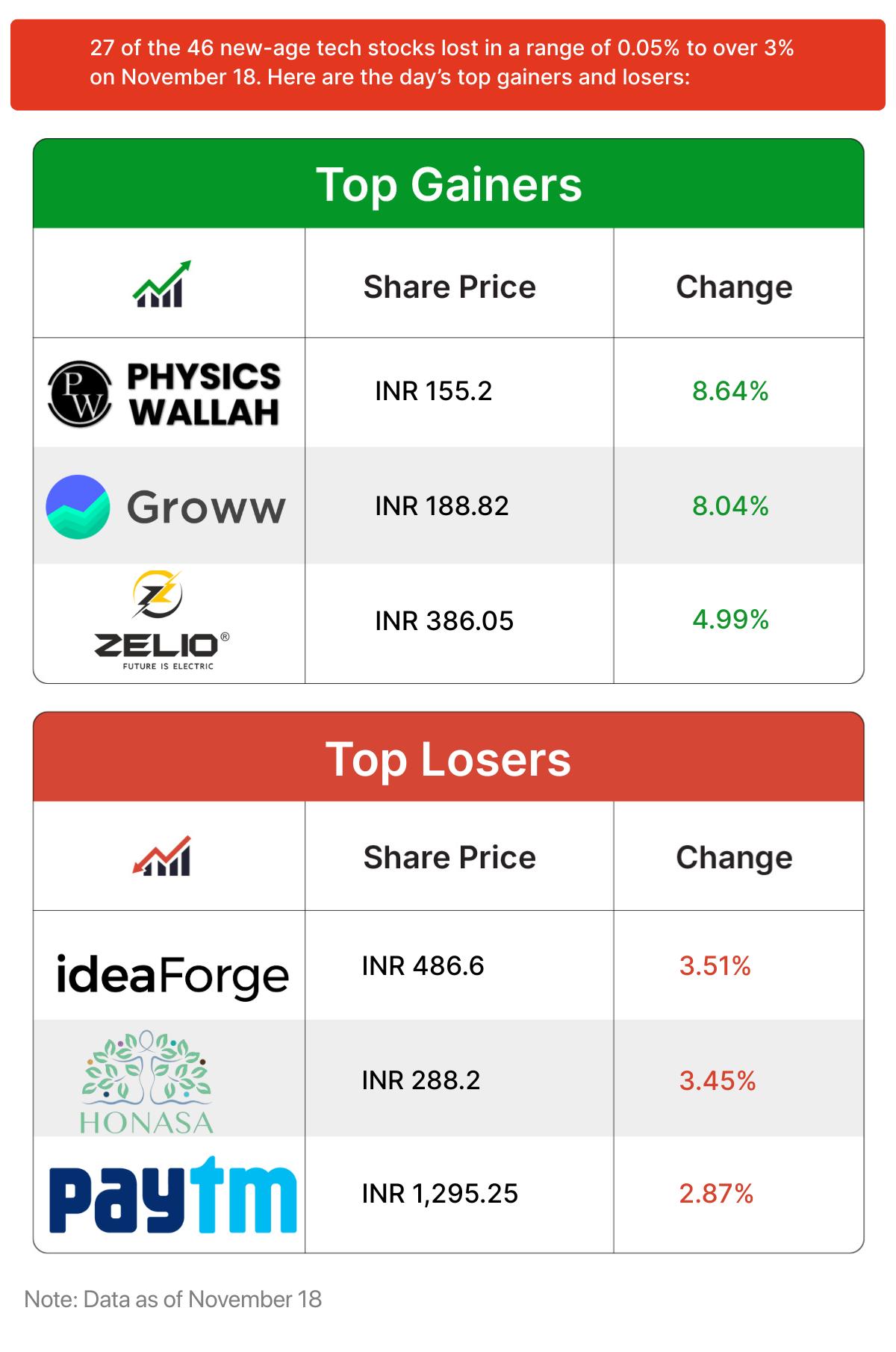Click the Groww logo

pyautogui.click(x=166, y=507)
